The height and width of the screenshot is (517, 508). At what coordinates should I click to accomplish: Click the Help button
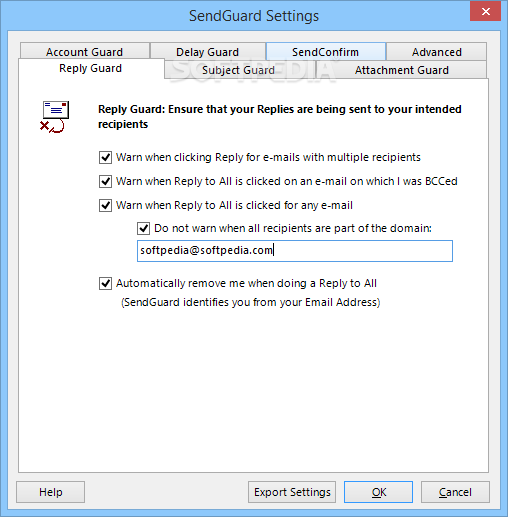tap(51, 492)
